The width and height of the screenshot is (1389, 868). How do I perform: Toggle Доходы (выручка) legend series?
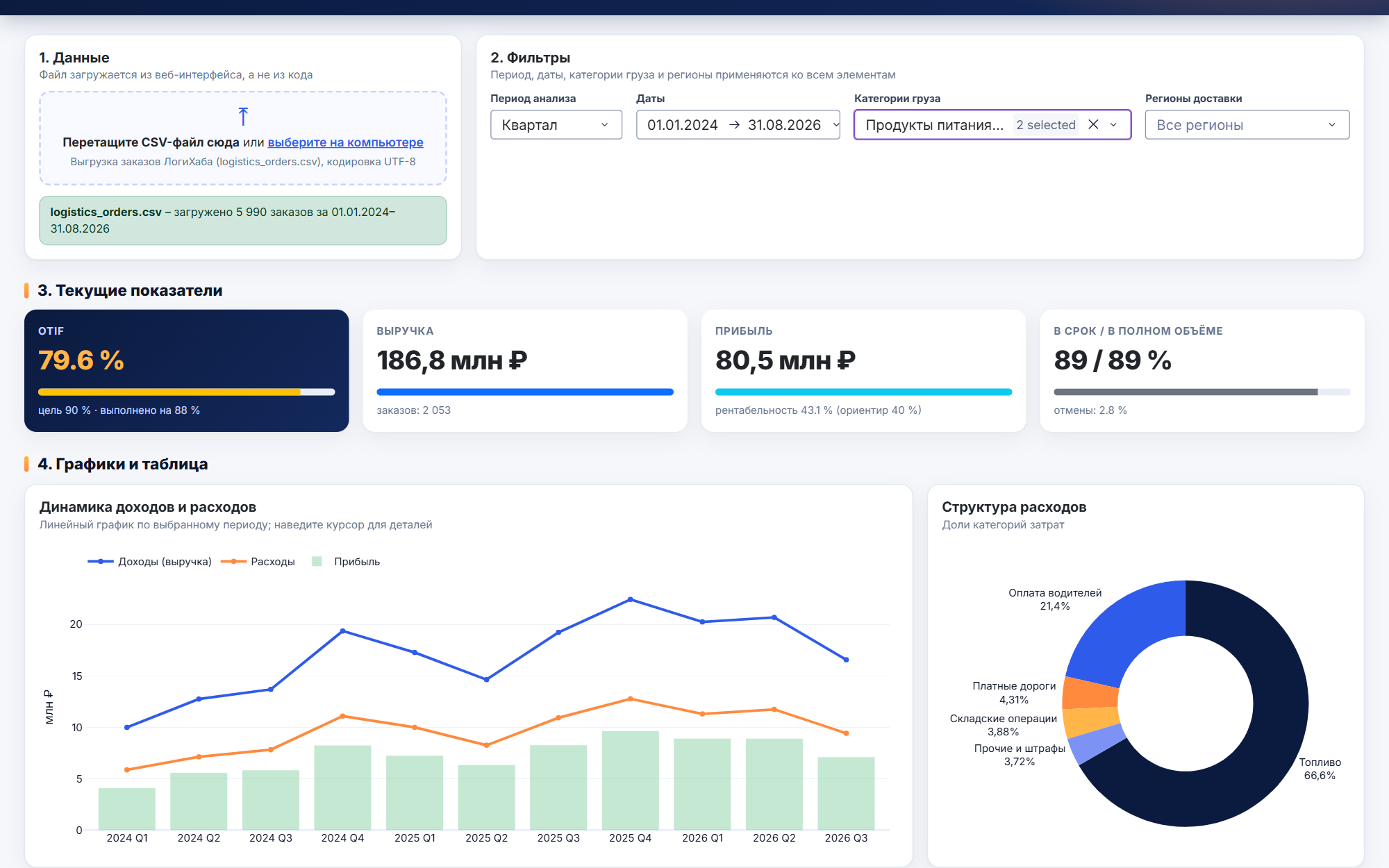coord(149,562)
